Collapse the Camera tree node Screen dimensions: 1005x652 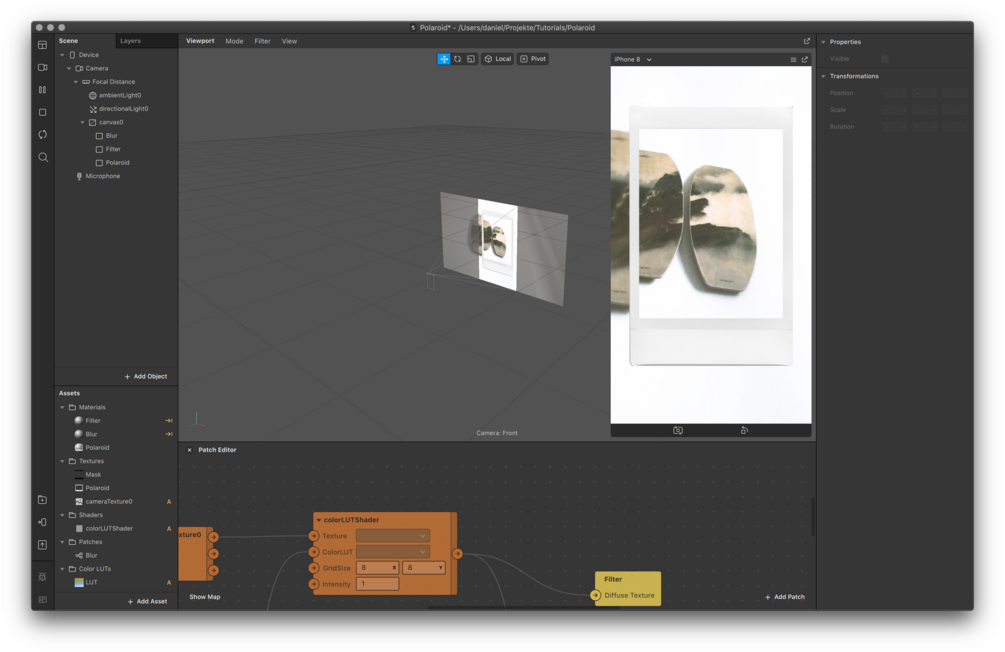[69, 69]
